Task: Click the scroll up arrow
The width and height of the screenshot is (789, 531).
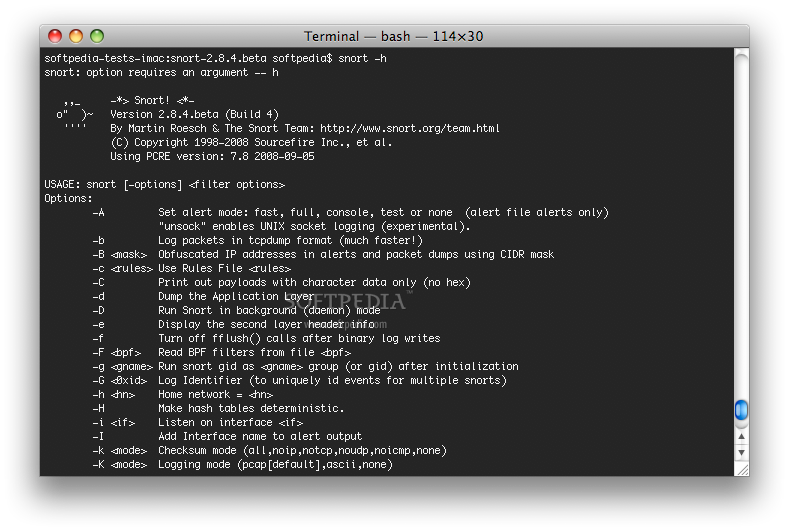Action: (741, 437)
